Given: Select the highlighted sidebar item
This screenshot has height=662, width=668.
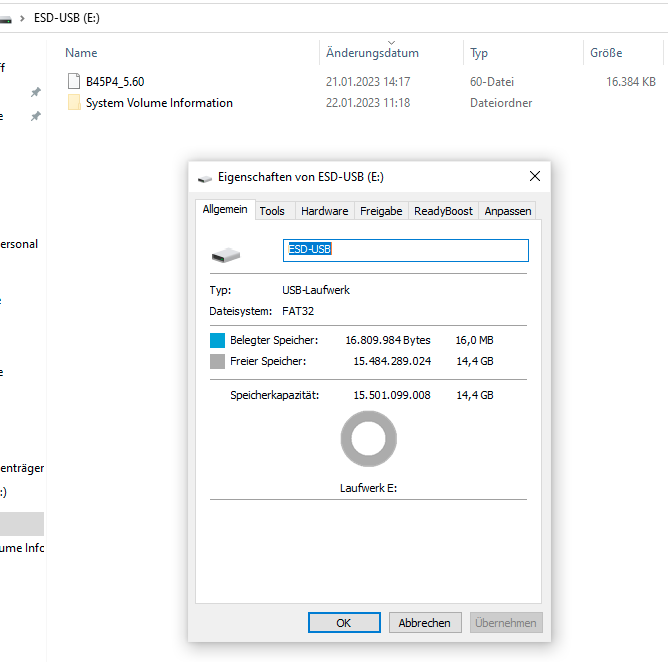Looking at the screenshot, I should pyautogui.click(x=22, y=524).
